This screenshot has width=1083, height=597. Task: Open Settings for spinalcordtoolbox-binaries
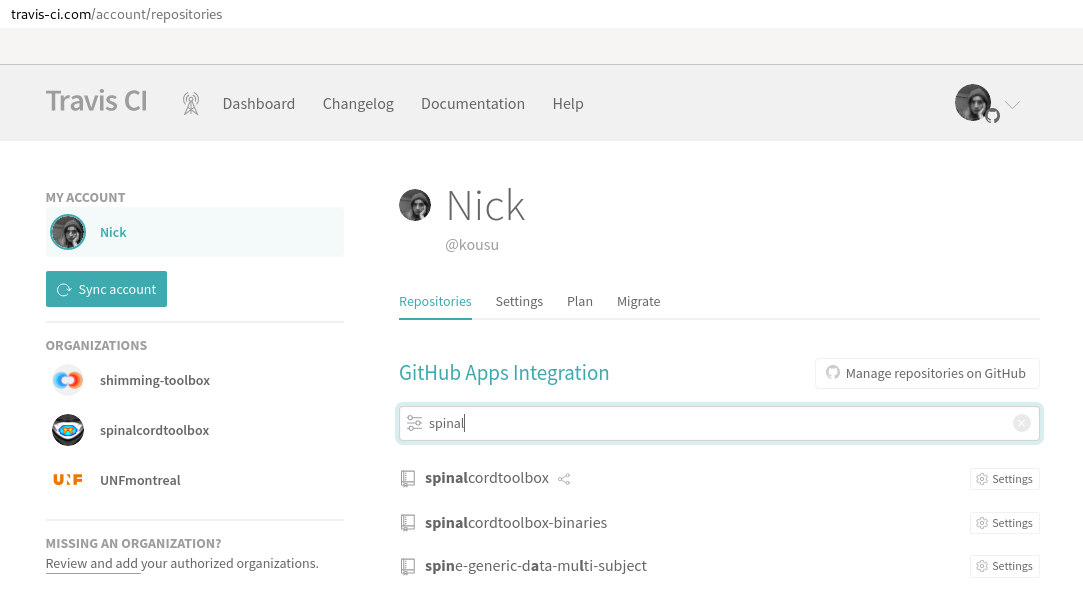[1004, 523]
